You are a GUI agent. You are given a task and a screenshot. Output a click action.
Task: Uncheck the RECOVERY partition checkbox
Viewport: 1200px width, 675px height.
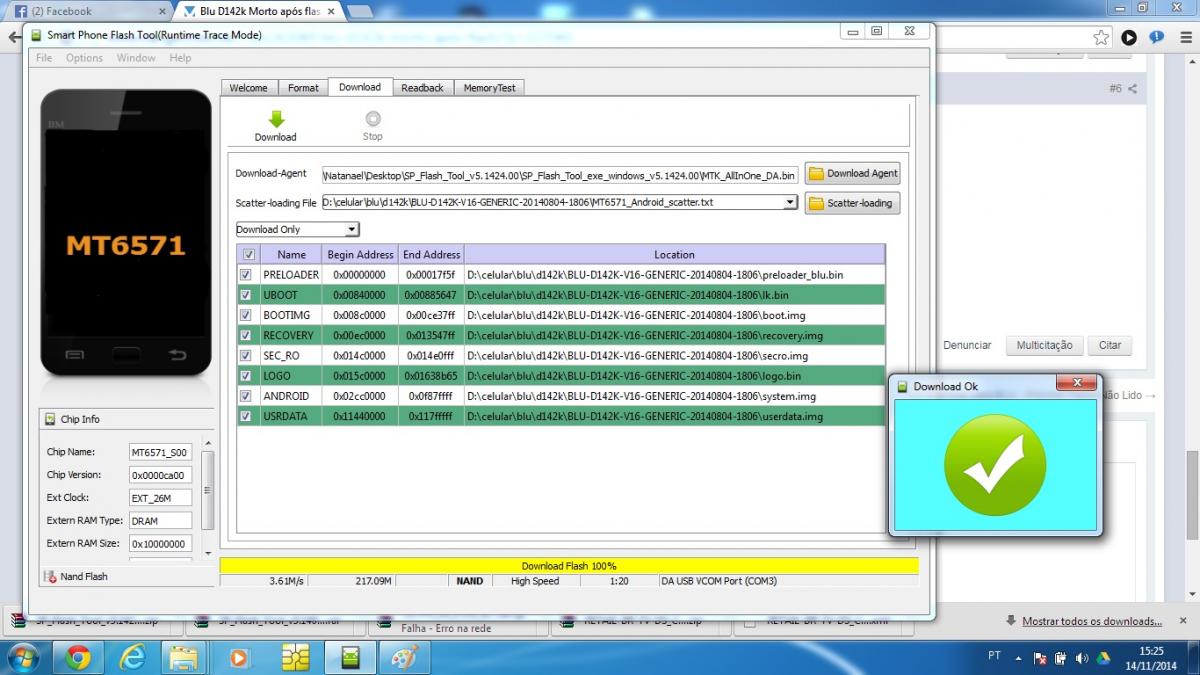(246, 335)
